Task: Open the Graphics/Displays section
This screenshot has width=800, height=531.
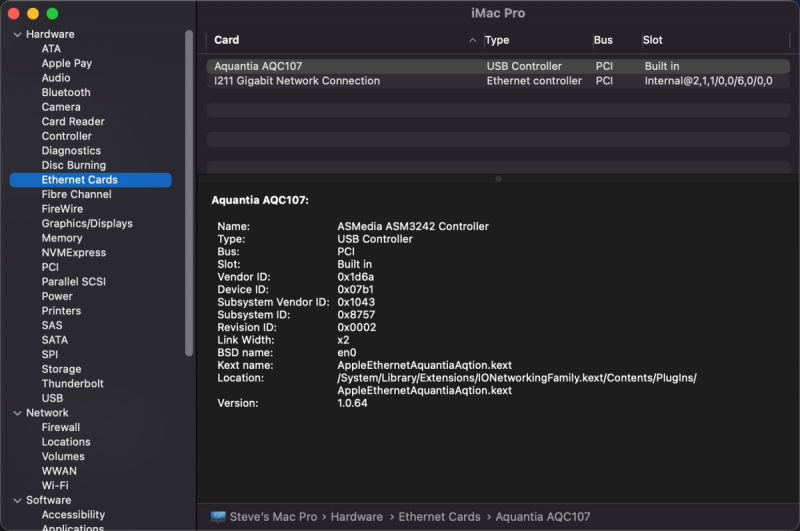Action: point(87,224)
